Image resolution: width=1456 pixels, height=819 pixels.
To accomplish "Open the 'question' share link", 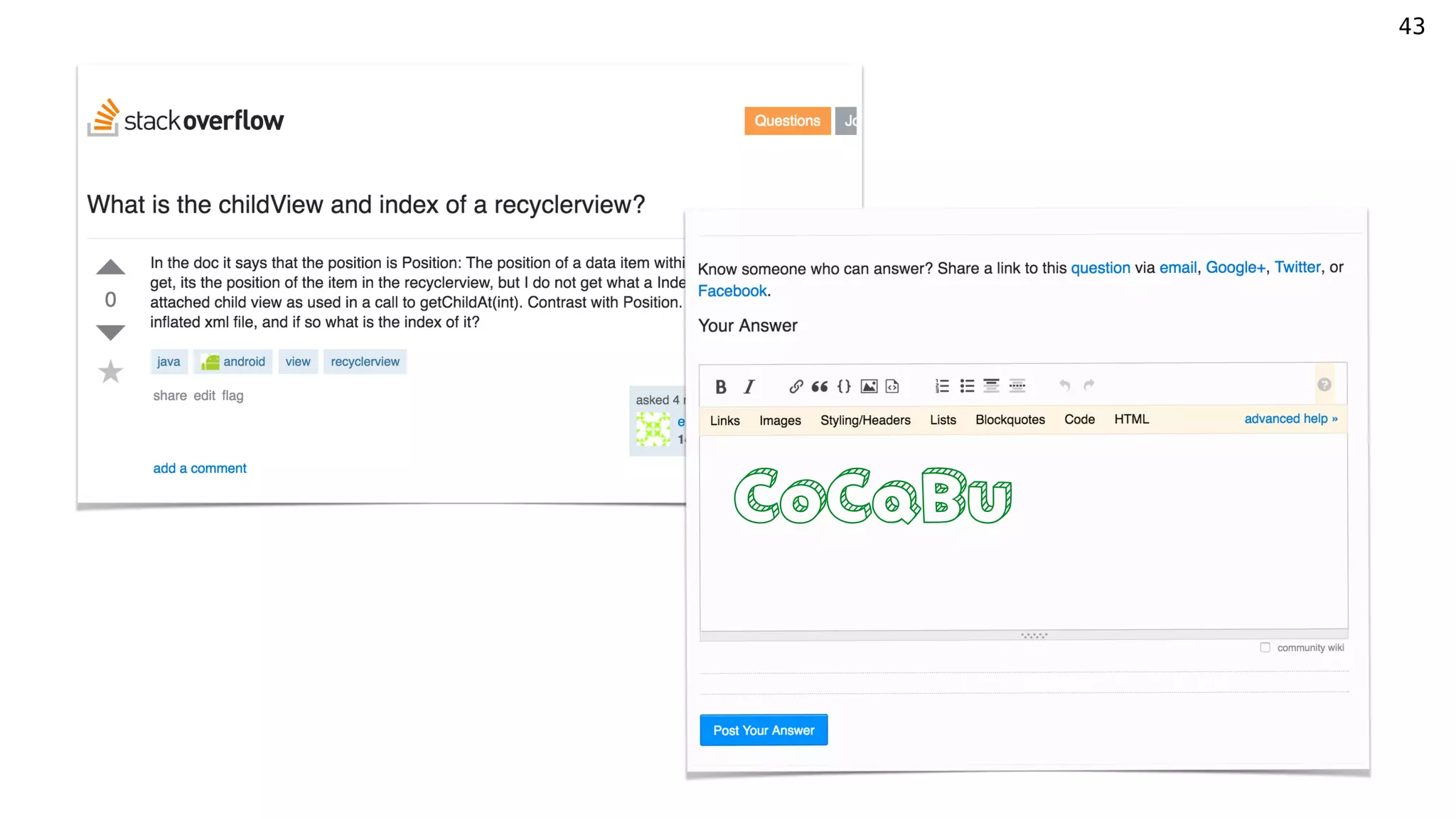I will 1101,268.
